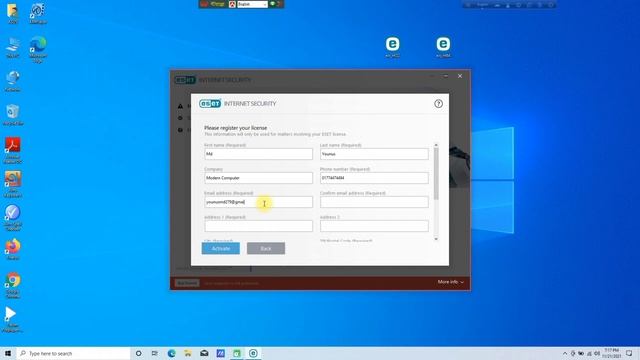
Task: Click the Company field with Modern Computer
Action: [x=258, y=178]
